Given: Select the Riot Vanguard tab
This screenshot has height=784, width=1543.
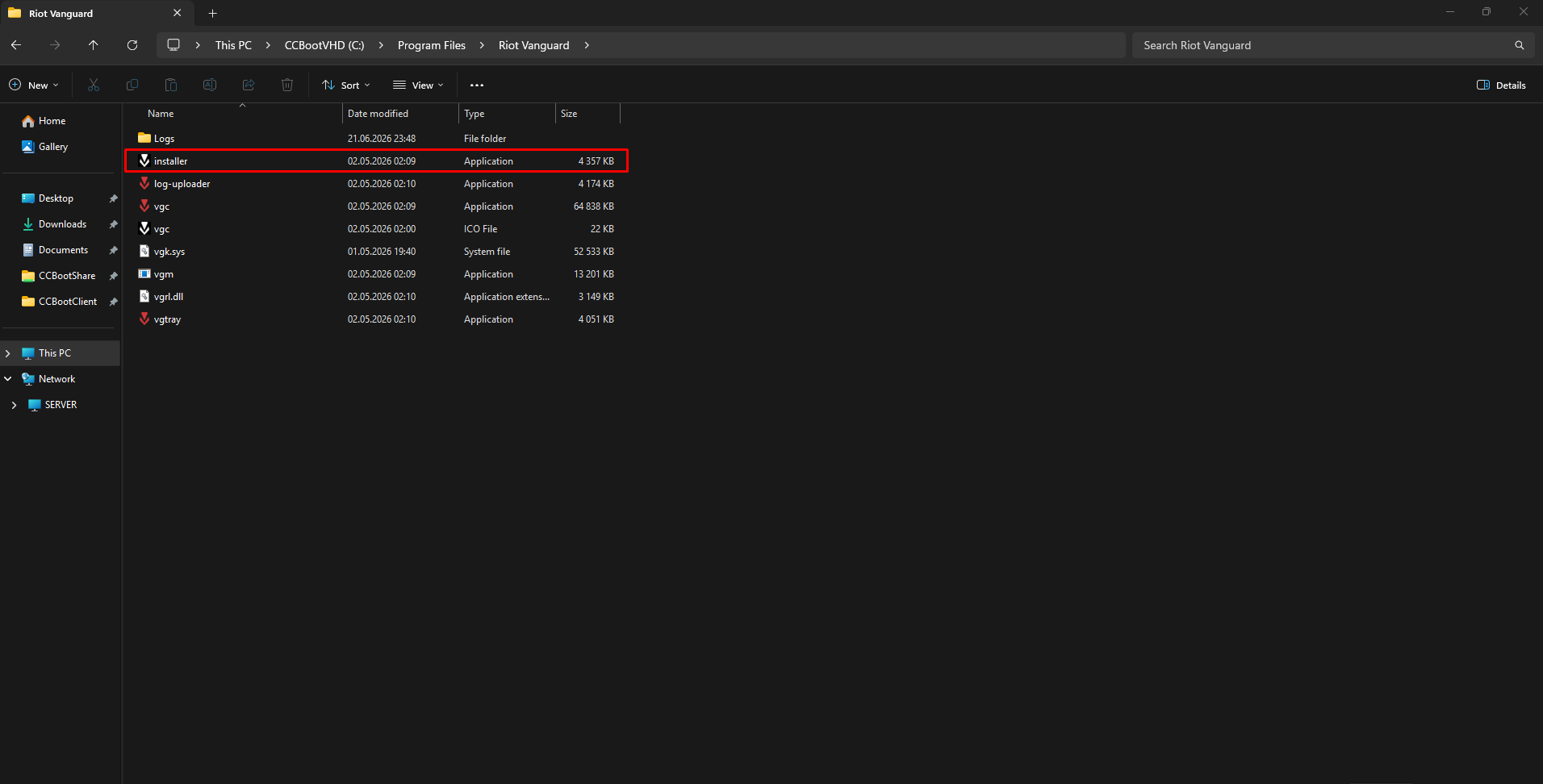Looking at the screenshot, I should coord(96,13).
